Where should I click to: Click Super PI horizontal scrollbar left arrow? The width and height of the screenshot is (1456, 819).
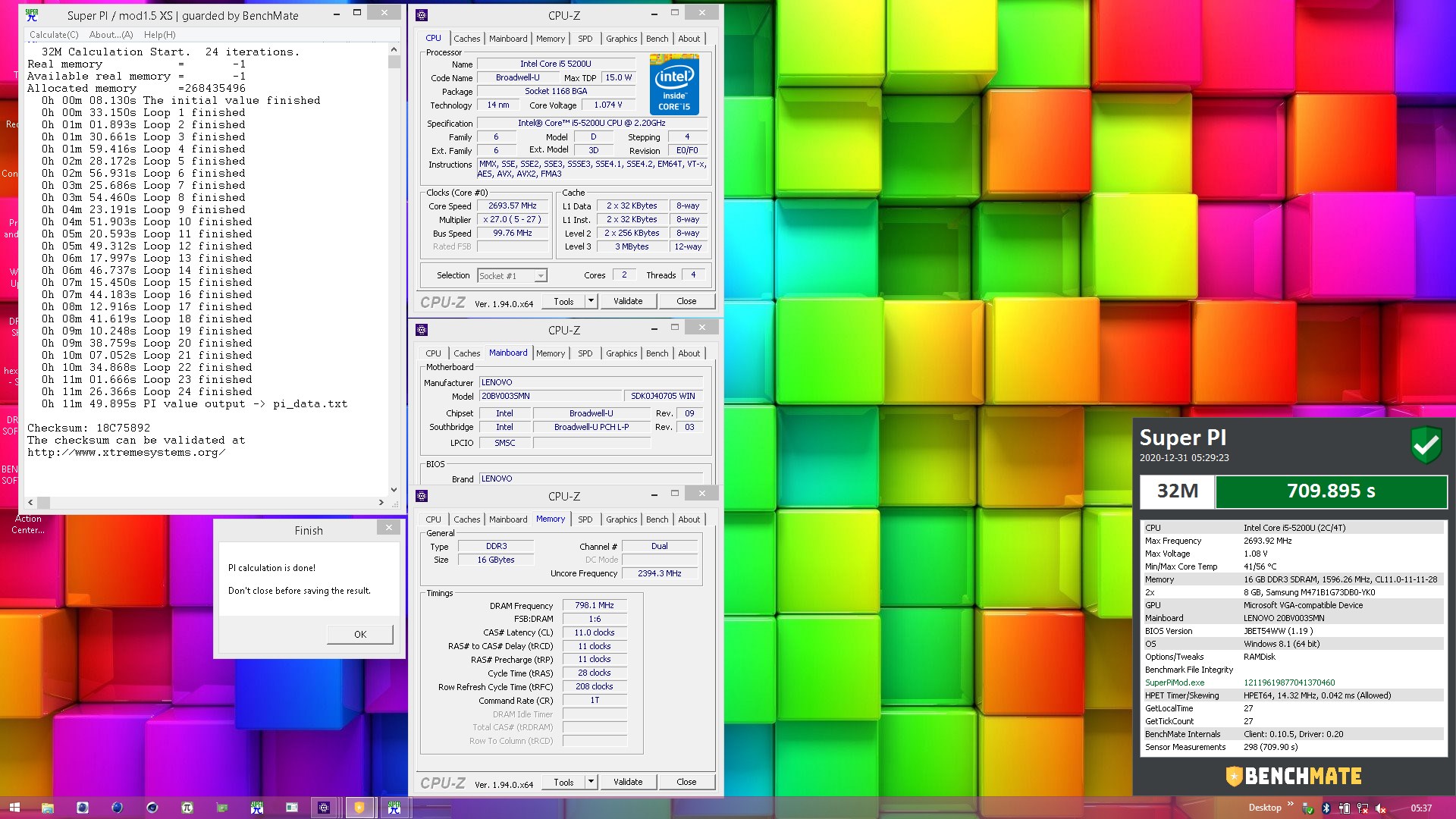[x=30, y=502]
